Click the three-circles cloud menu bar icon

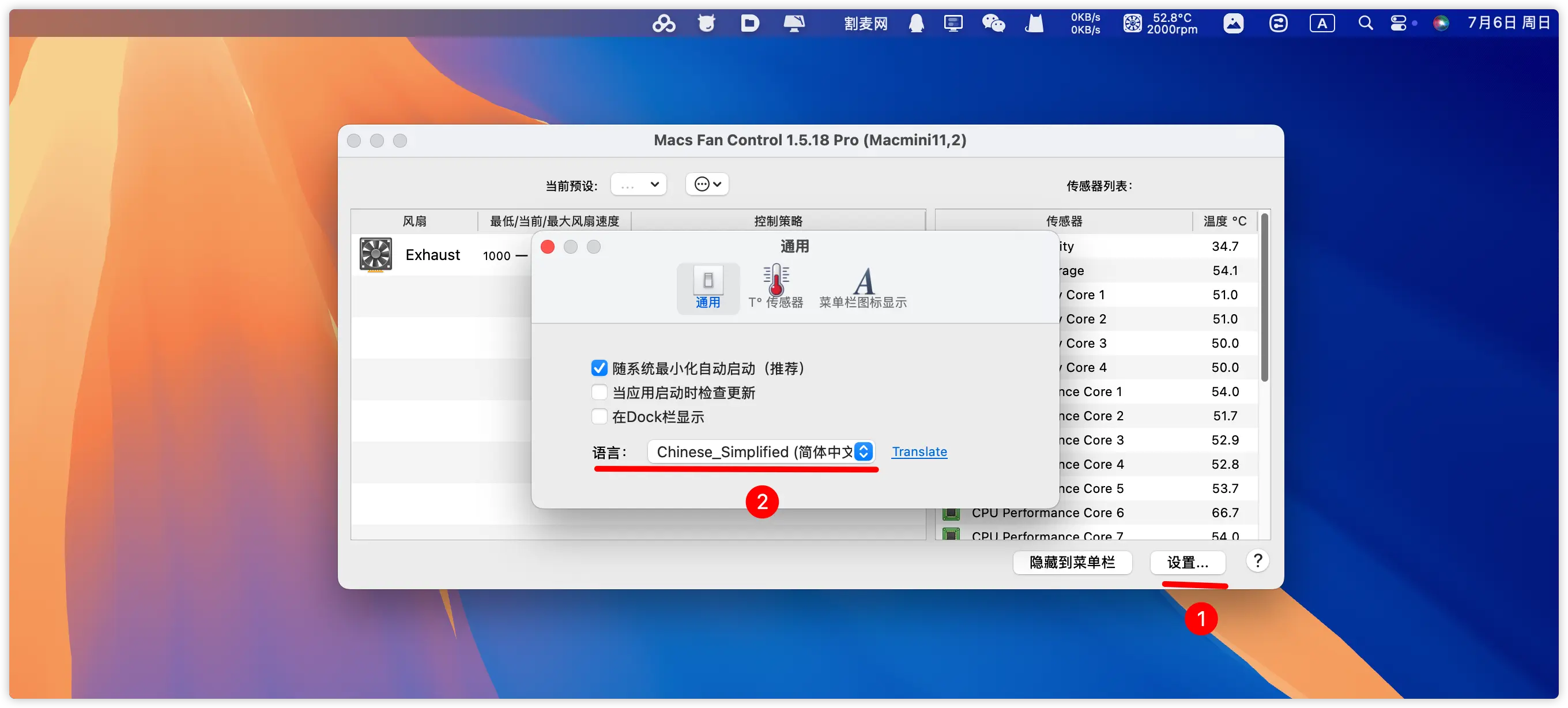click(664, 24)
